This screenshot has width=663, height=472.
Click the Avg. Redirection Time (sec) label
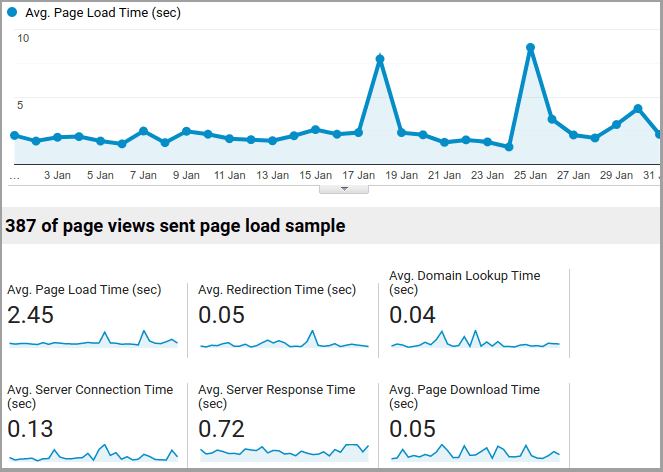[277, 290]
